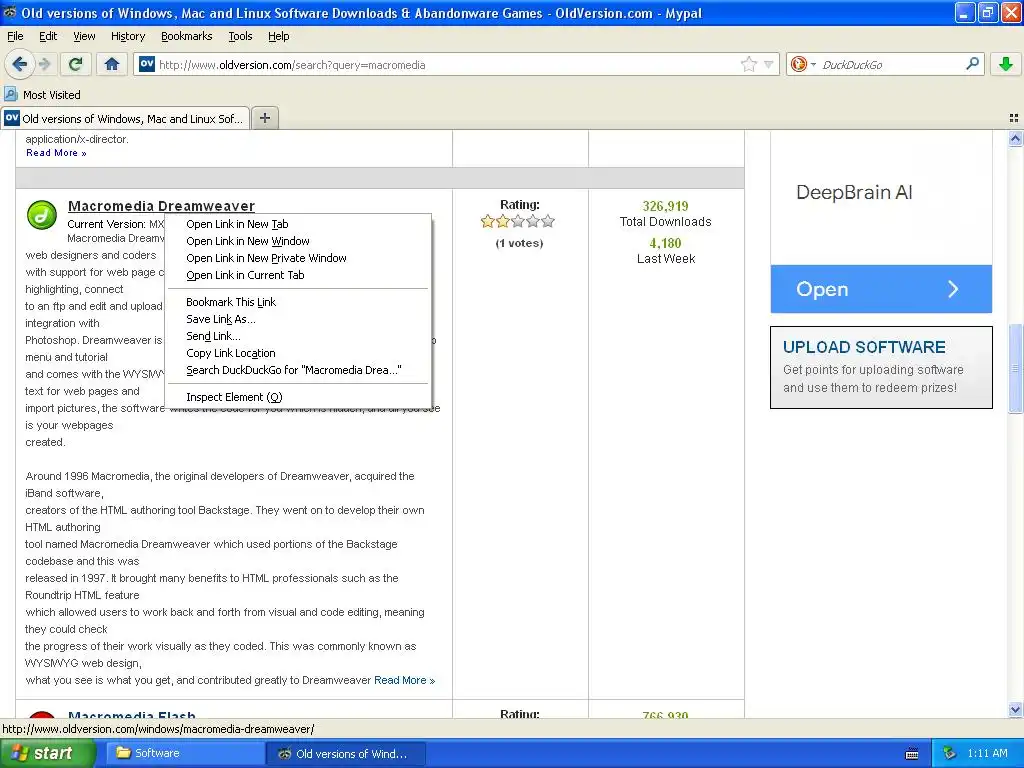1024x768 pixels.
Task: Click the first rating star
Action: point(487,221)
